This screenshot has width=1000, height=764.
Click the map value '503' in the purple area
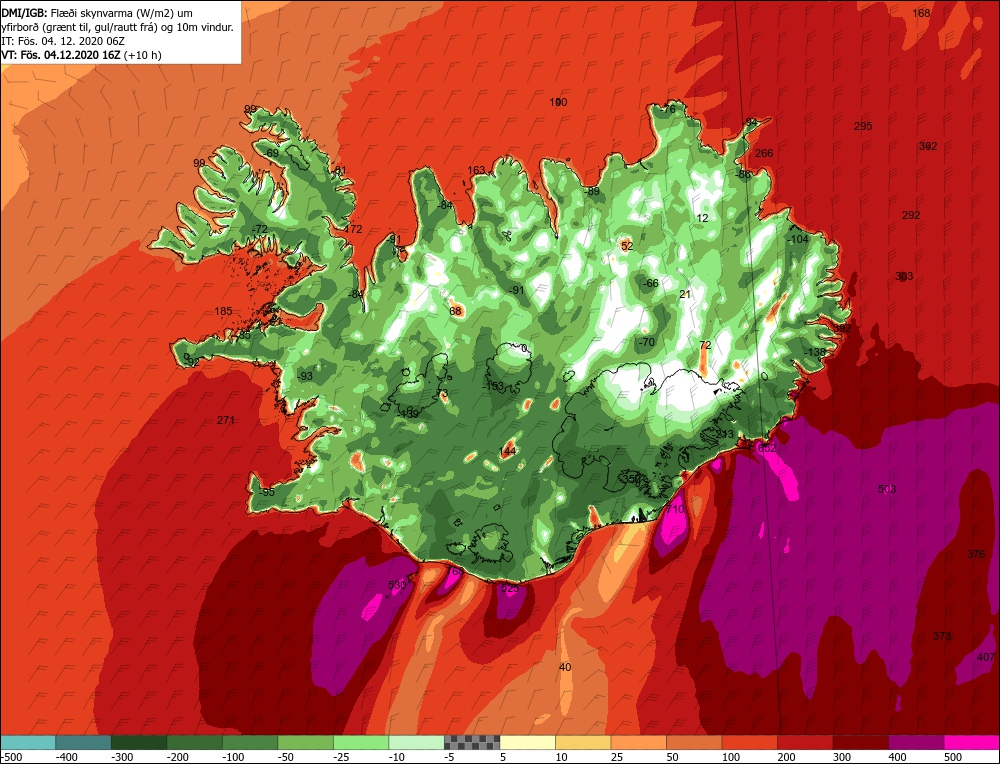[x=887, y=489]
